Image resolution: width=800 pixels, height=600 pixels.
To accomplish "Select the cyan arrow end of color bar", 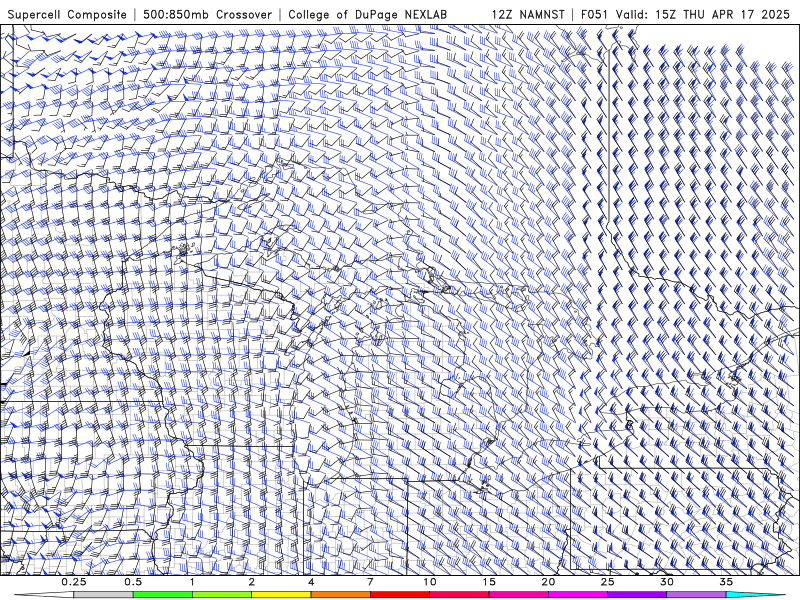I will coord(755,595).
